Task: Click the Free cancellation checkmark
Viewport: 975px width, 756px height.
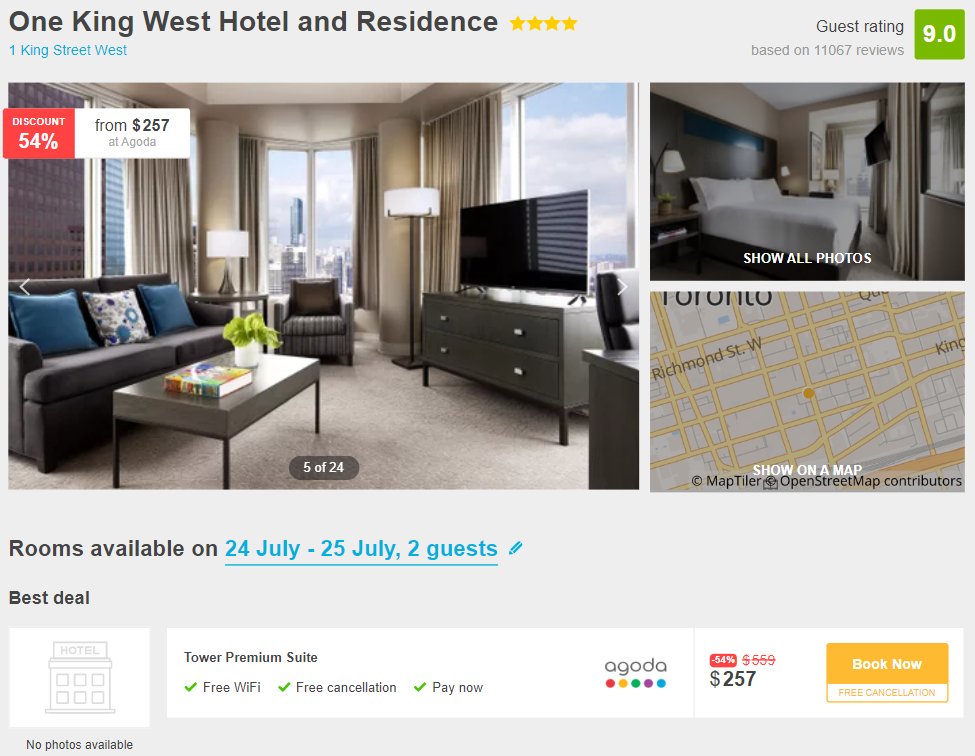Action: [284, 687]
